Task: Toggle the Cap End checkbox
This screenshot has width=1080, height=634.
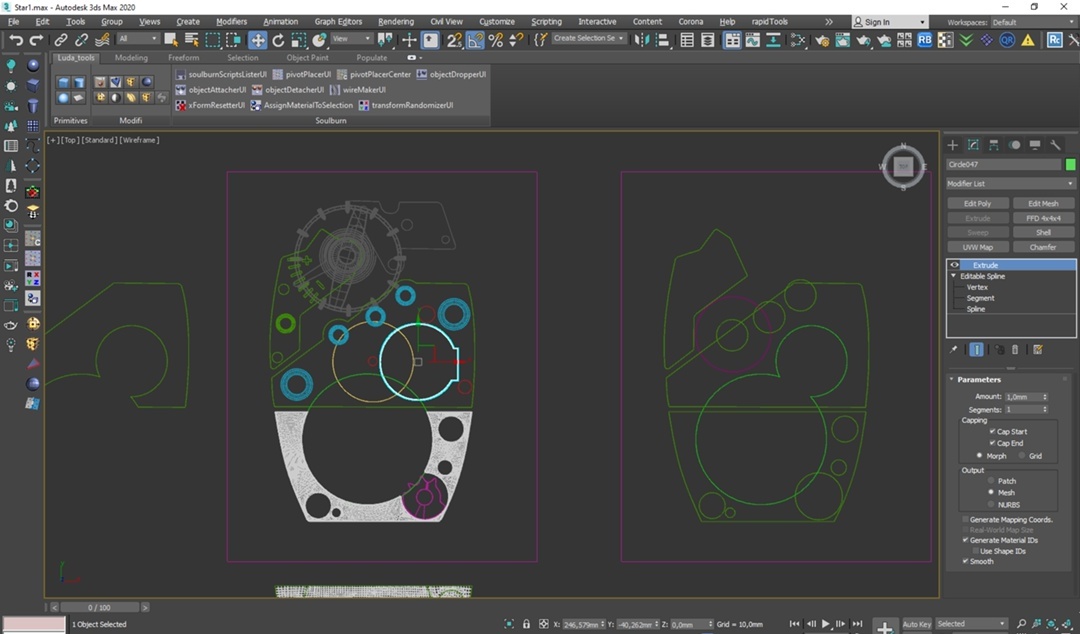Action: (x=993, y=443)
